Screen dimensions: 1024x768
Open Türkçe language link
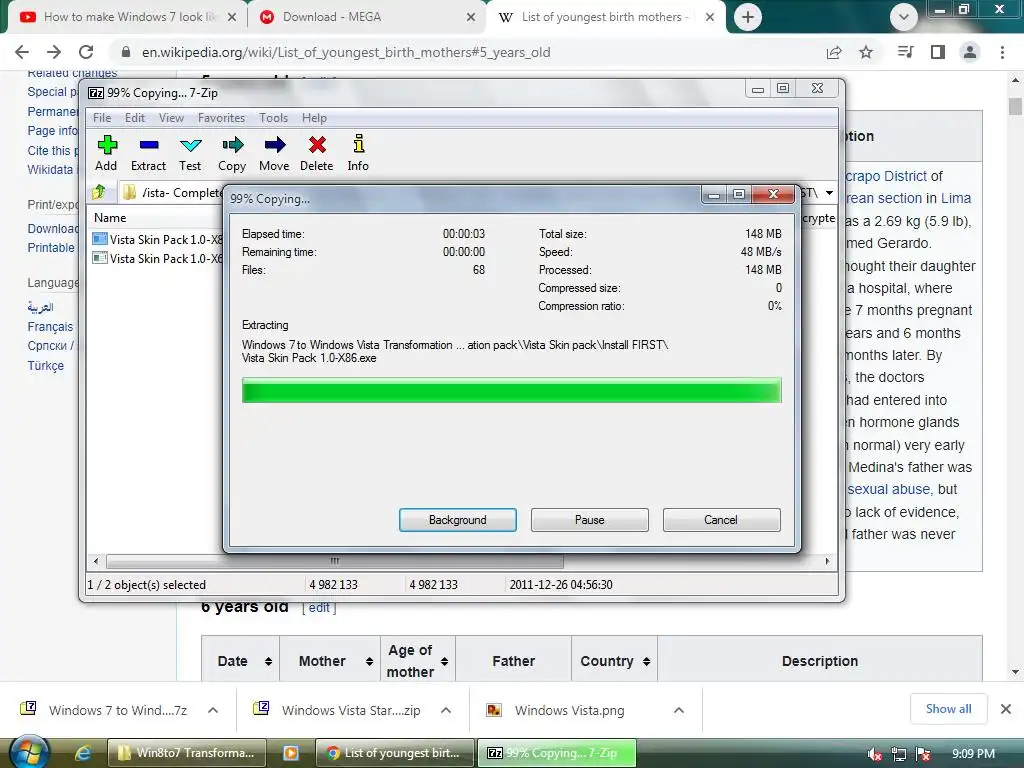tap(46, 366)
